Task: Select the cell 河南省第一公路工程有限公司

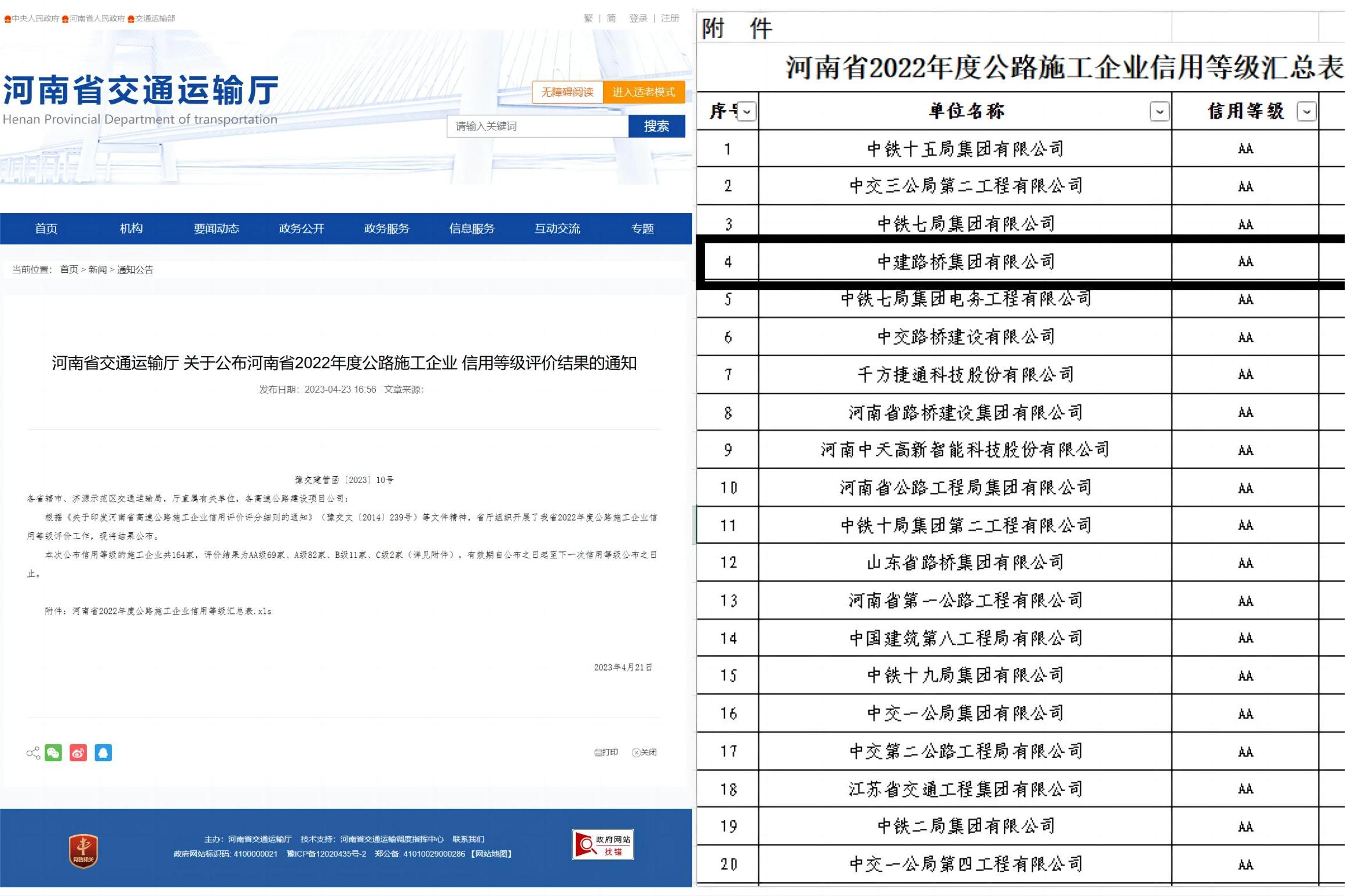Action: tap(965, 601)
